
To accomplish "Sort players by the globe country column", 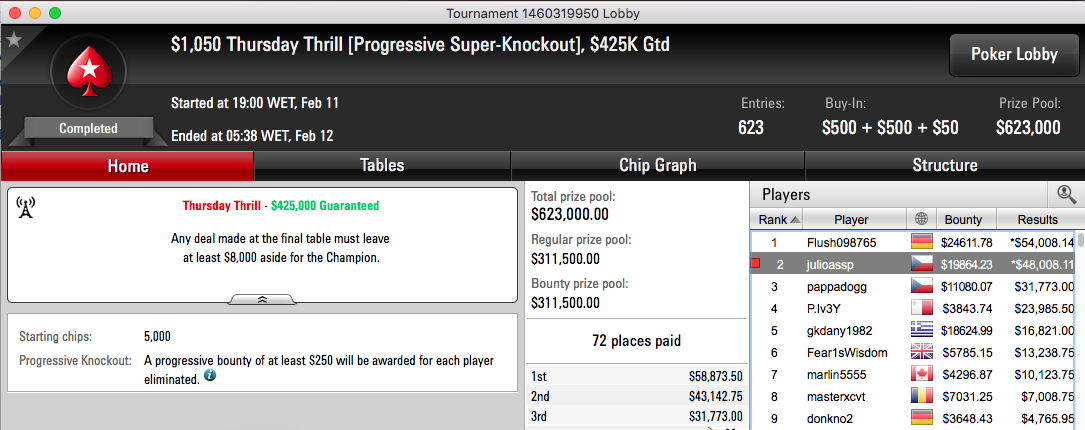I will tap(921, 220).
